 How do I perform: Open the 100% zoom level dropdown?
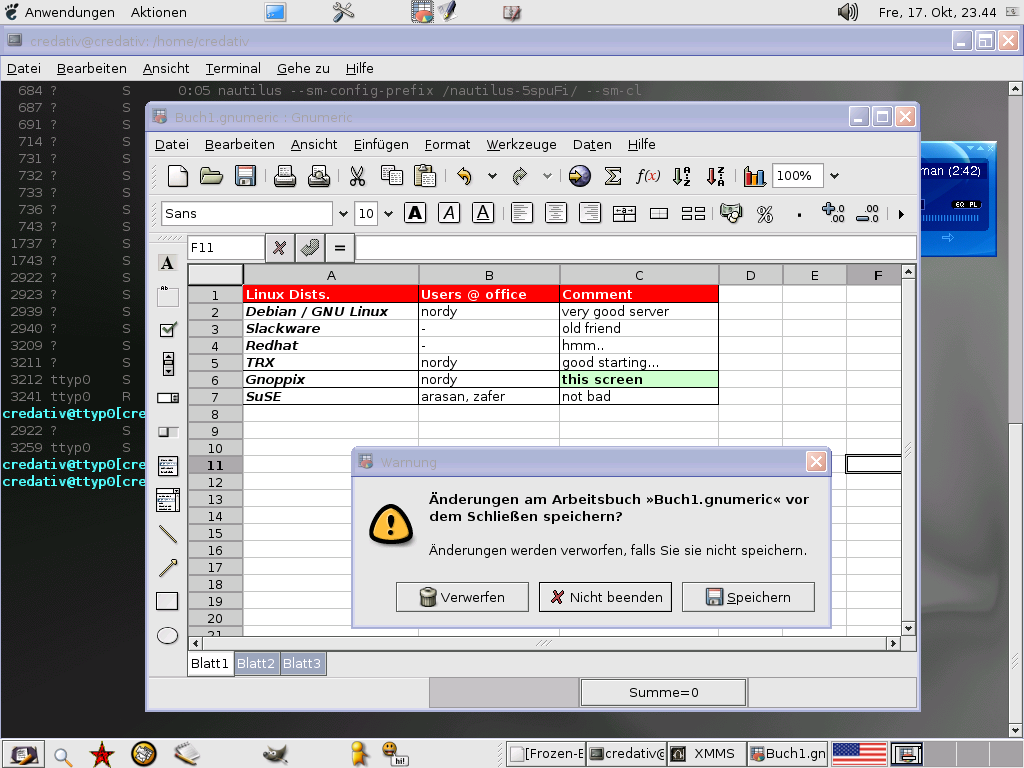[x=834, y=176]
